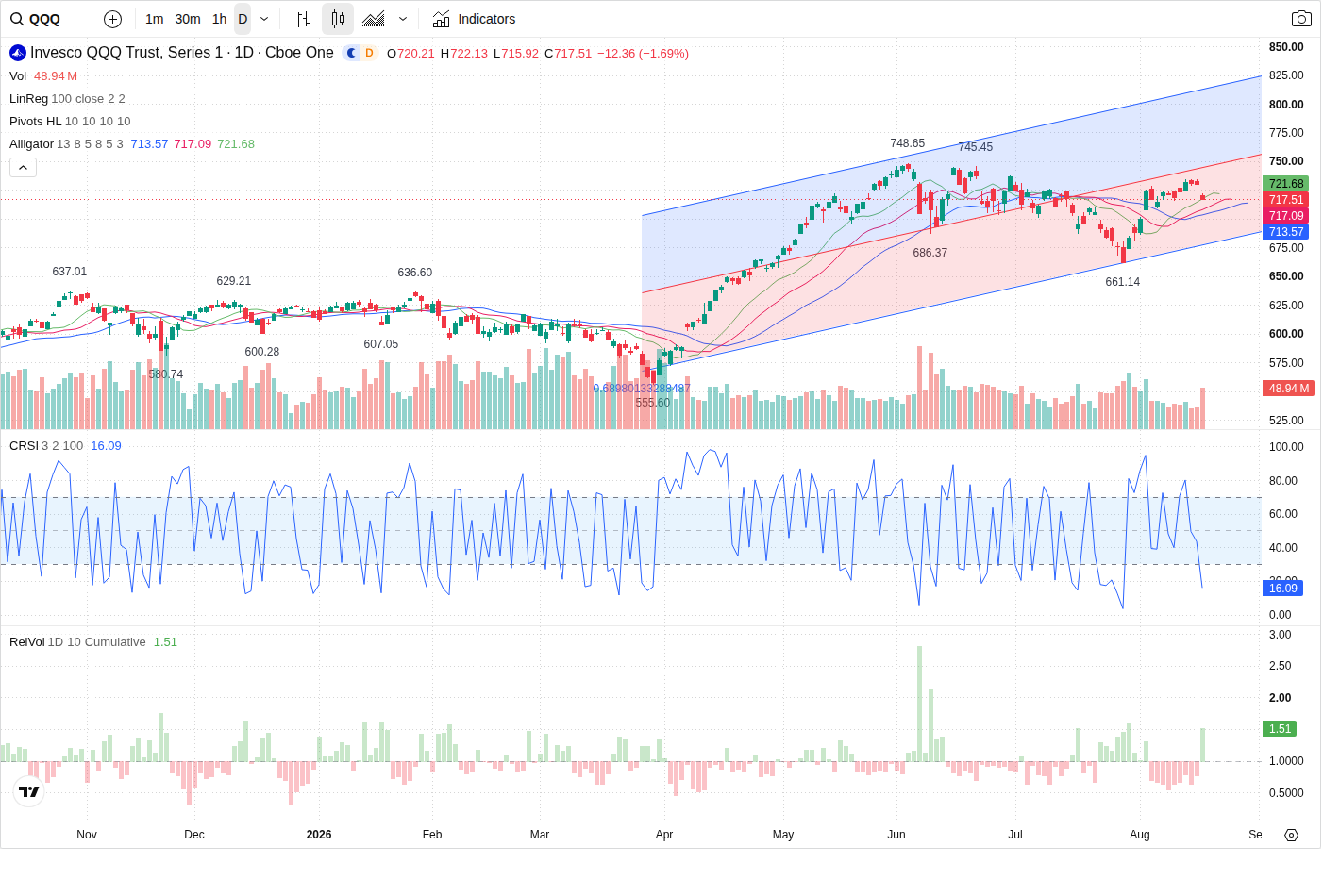
Task: Select the candlestick chart style icon
Action: (338, 19)
